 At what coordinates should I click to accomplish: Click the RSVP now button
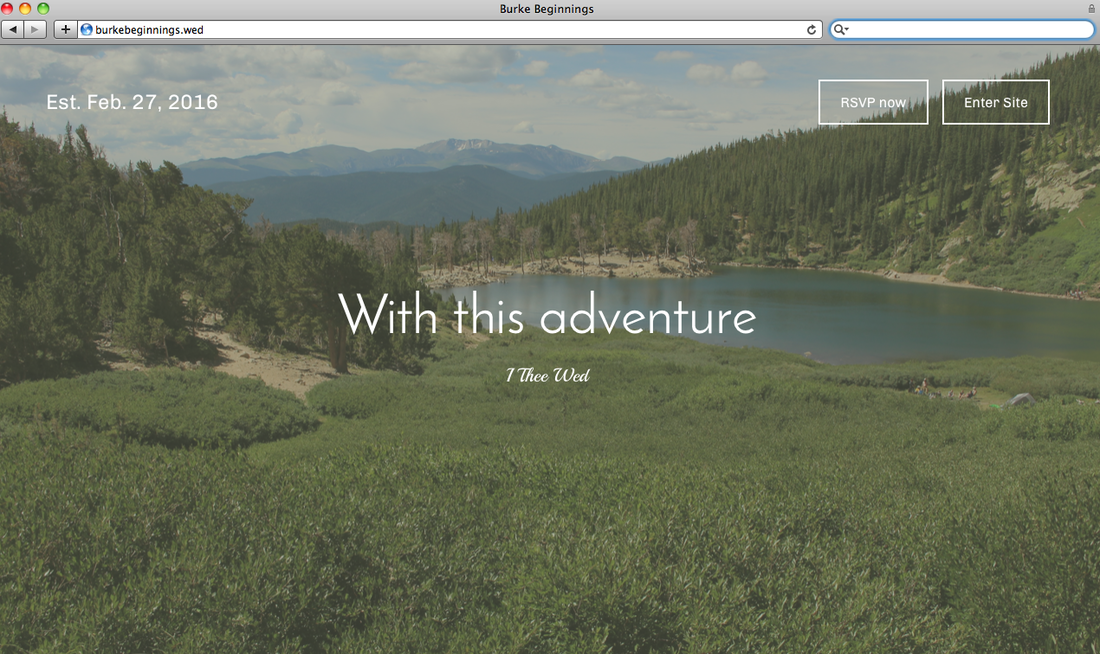(873, 102)
